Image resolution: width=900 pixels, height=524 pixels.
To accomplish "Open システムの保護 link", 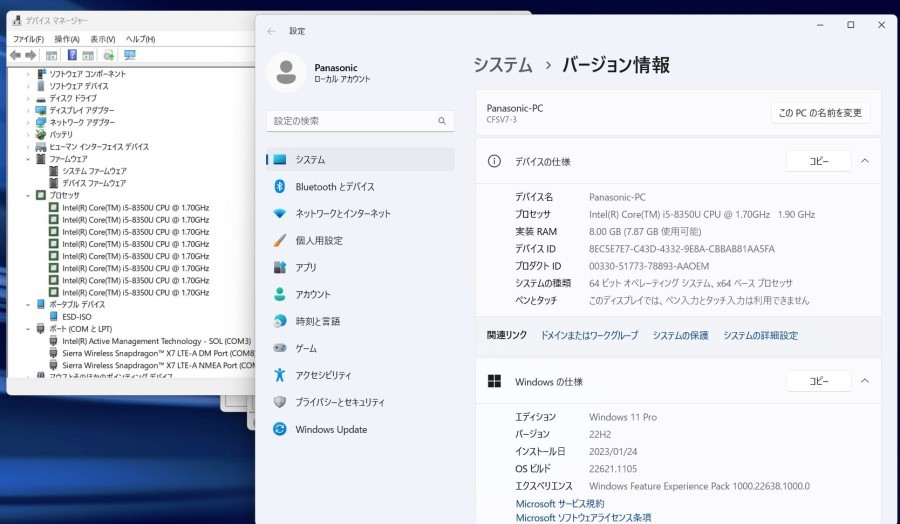I will 680,335.
